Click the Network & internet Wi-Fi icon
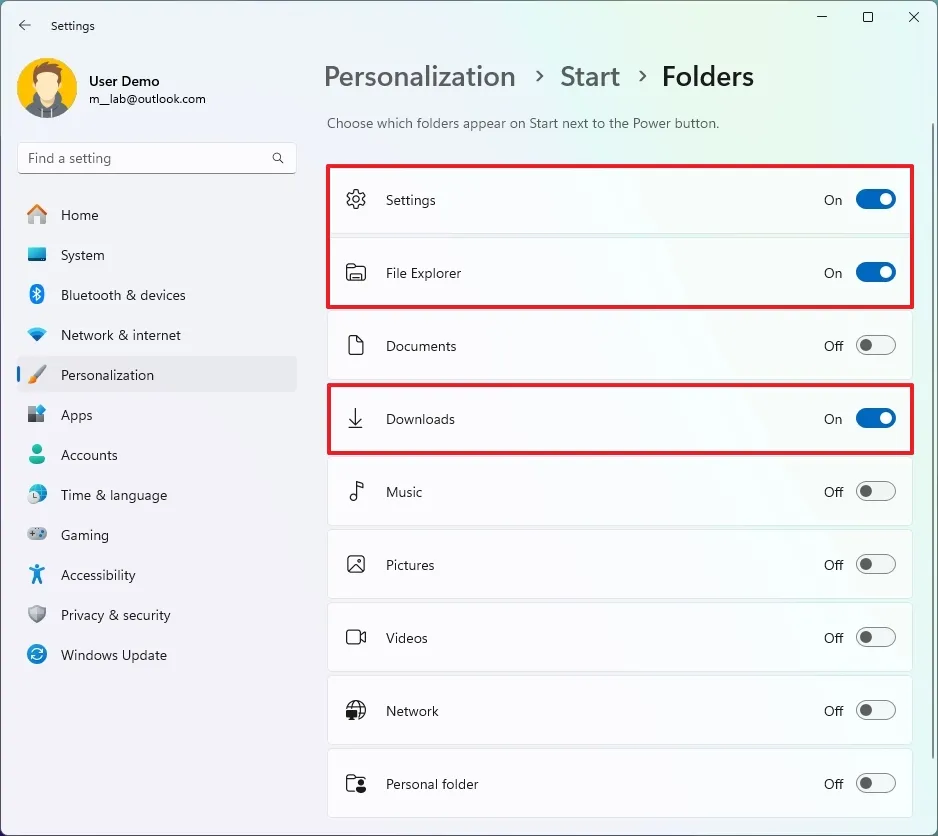This screenshot has width=938, height=836. (37, 335)
